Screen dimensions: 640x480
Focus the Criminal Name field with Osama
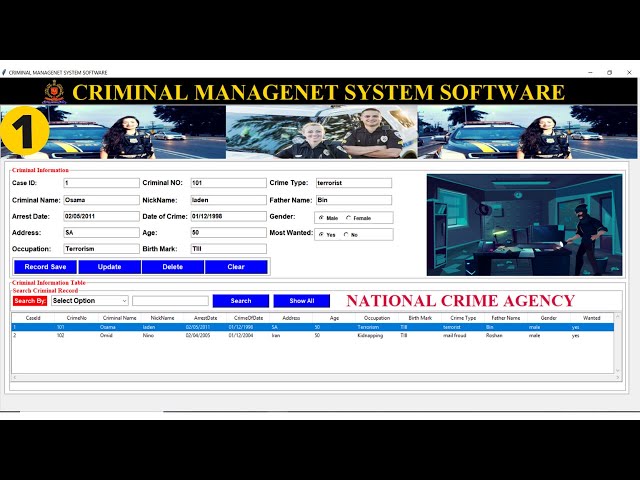[x=101, y=200]
